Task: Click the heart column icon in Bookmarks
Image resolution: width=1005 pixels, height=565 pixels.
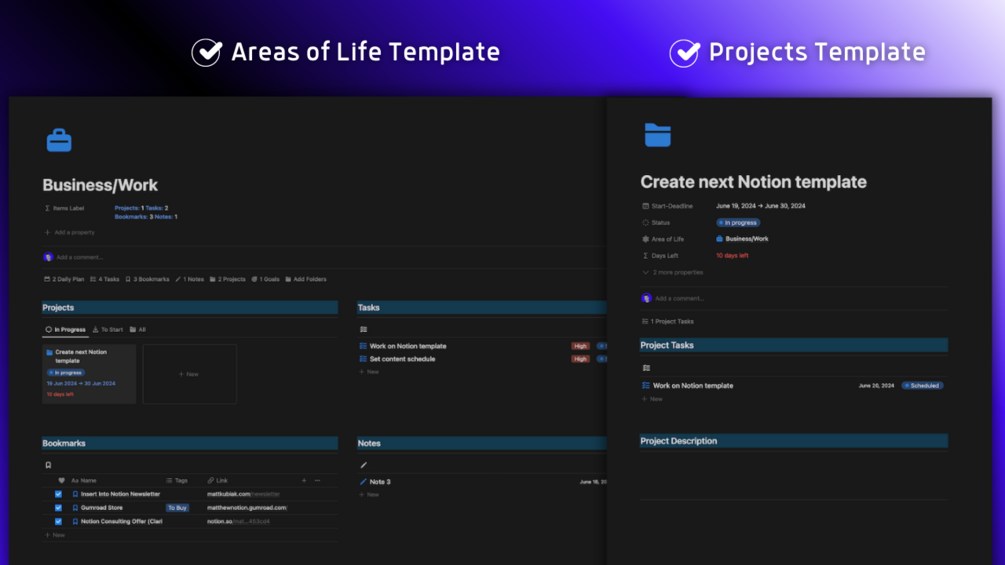Action: [62, 480]
